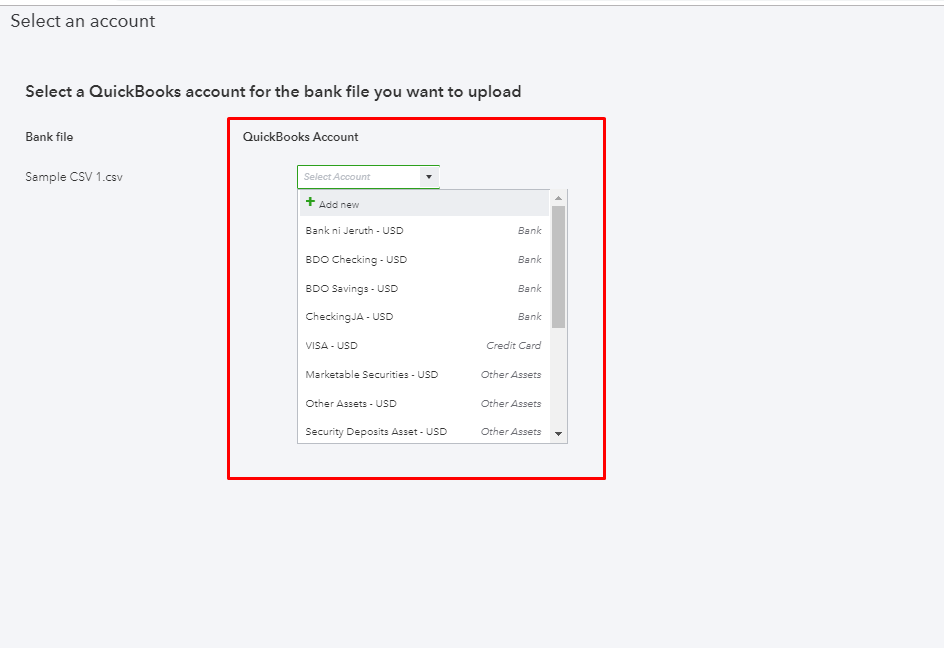The width and height of the screenshot is (944, 648).
Task: Pick Other Assets - USD account
Action: click(424, 403)
